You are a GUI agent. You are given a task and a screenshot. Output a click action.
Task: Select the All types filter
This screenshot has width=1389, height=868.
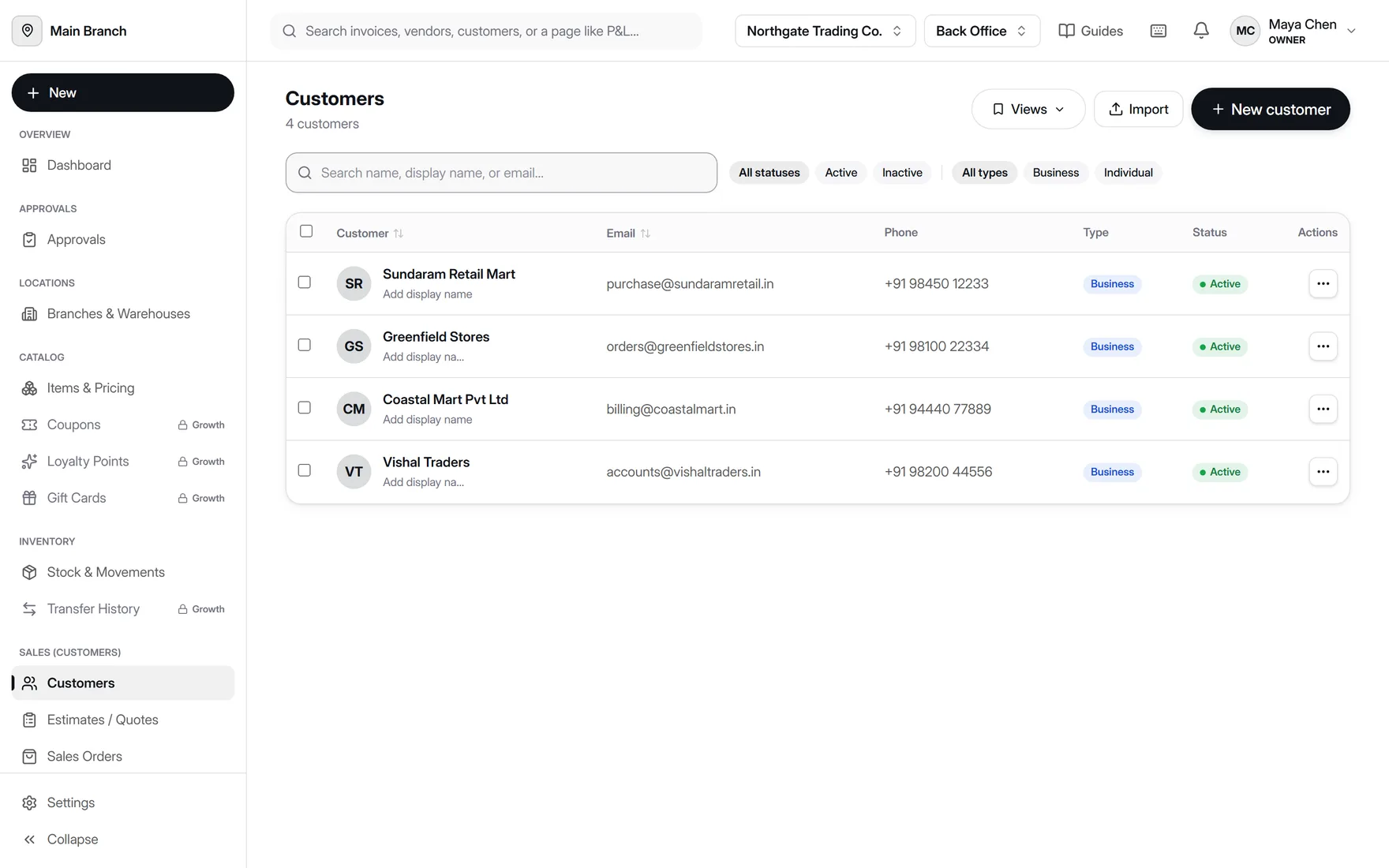click(x=984, y=173)
